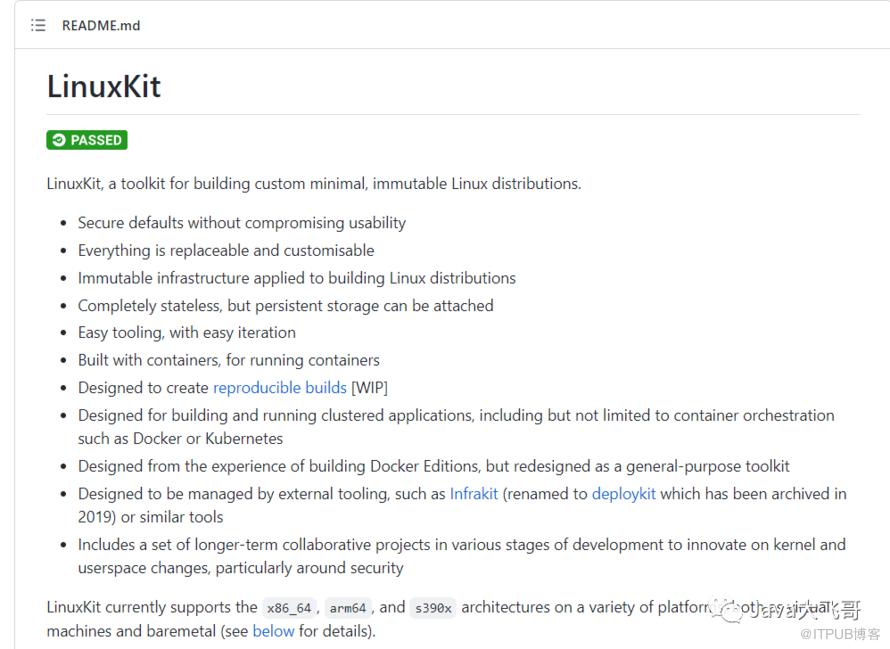Click the "Completely stateless" bullet line

(285, 305)
